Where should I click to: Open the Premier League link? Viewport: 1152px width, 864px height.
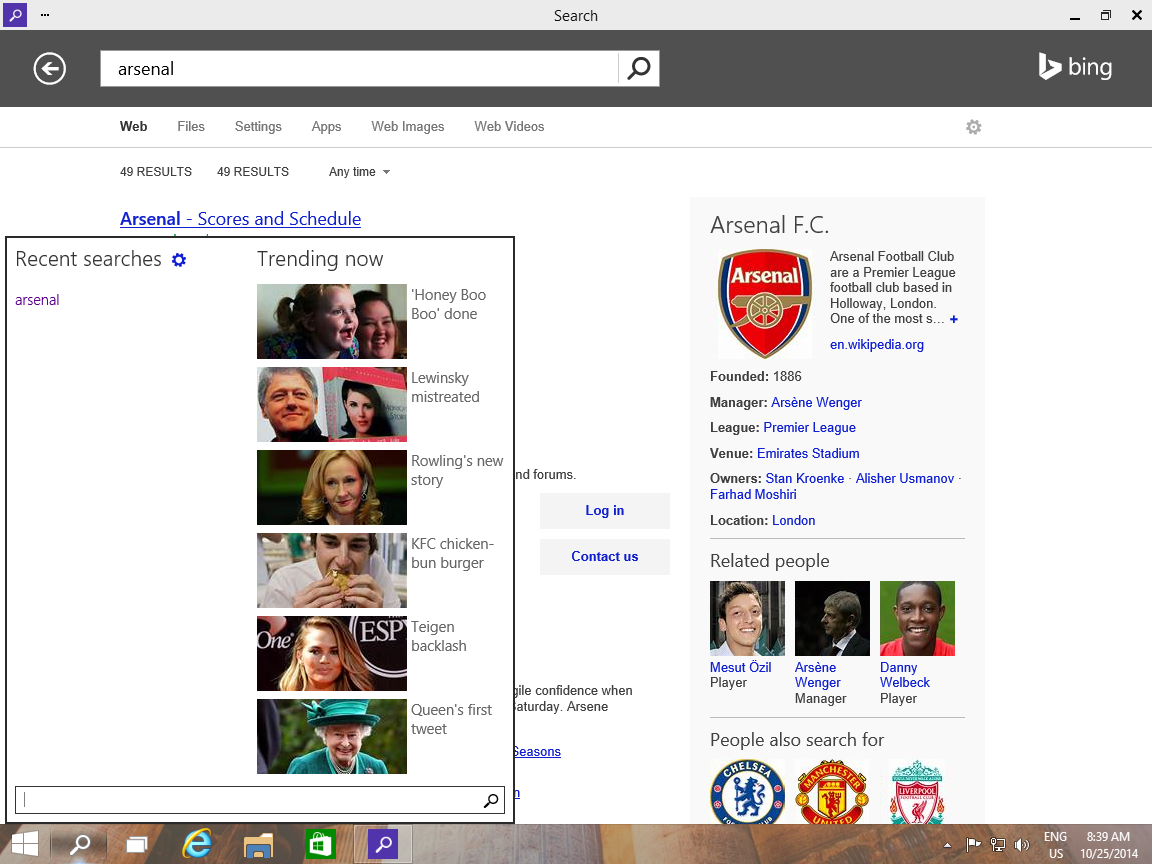tap(809, 428)
